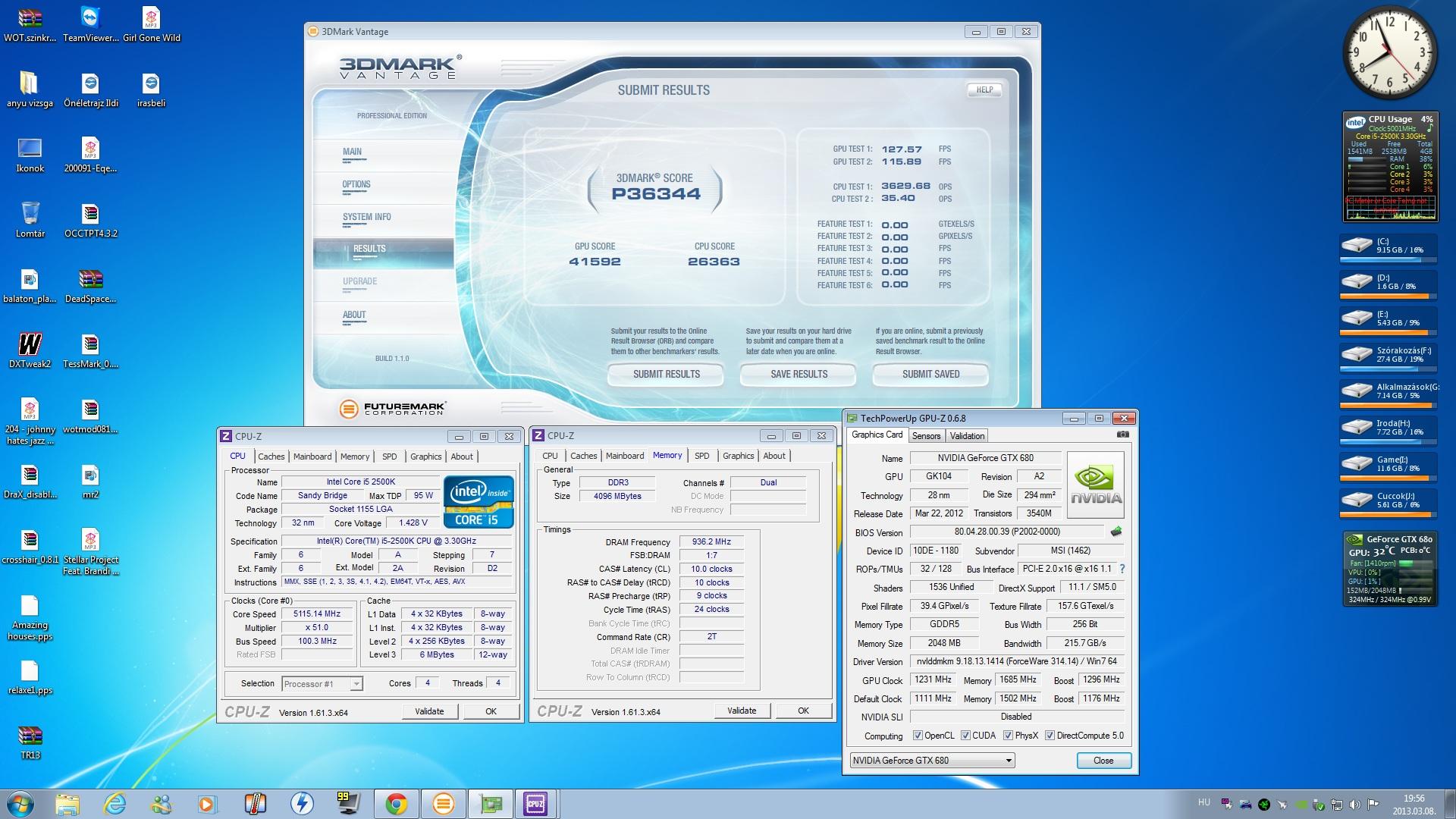Click the BIOS save chip icon
The width and height of the screenshot is (1456, 819).
[x=1116, y=532]
